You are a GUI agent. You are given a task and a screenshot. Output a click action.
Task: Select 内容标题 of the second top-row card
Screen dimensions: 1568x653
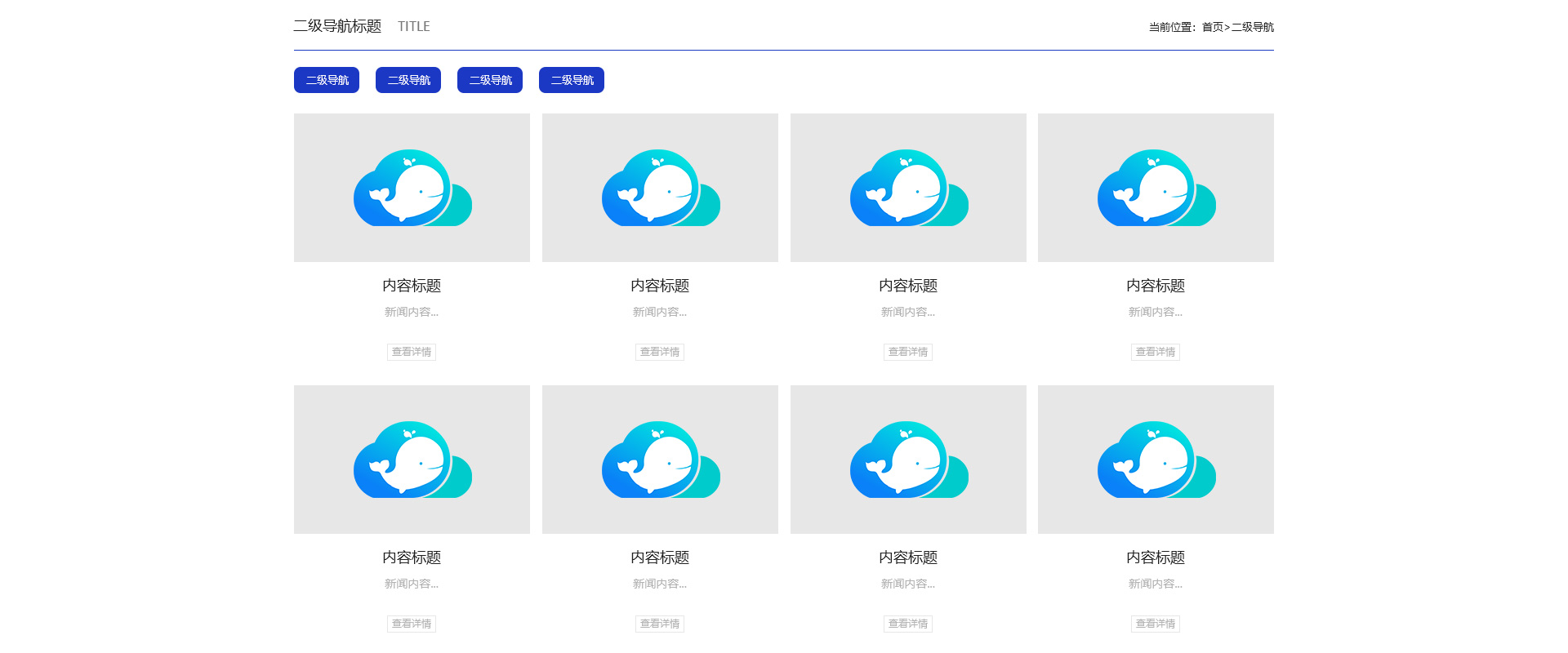point(660,286)
